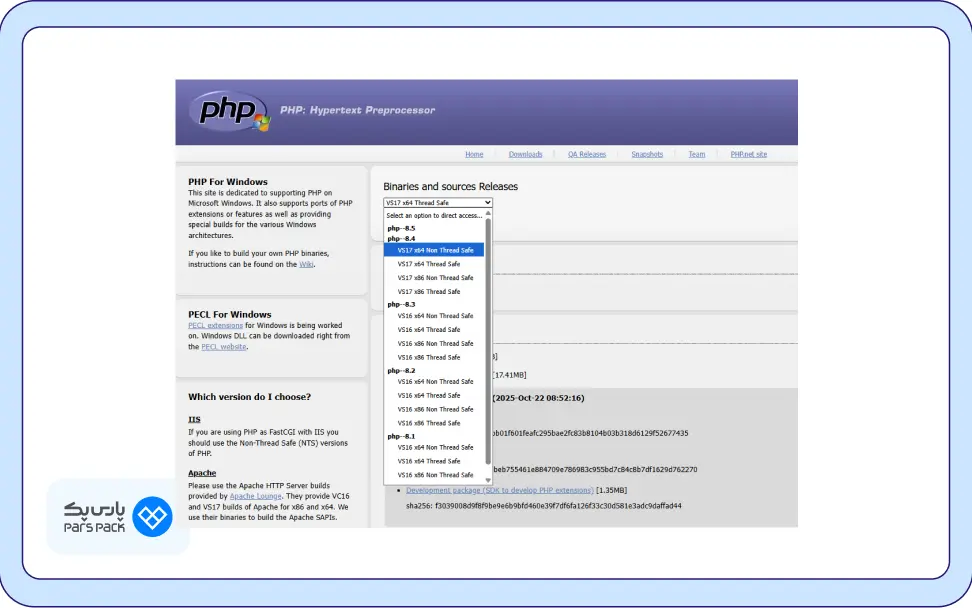
Task: Visit the PECL website link
Action: pos(221,347)
